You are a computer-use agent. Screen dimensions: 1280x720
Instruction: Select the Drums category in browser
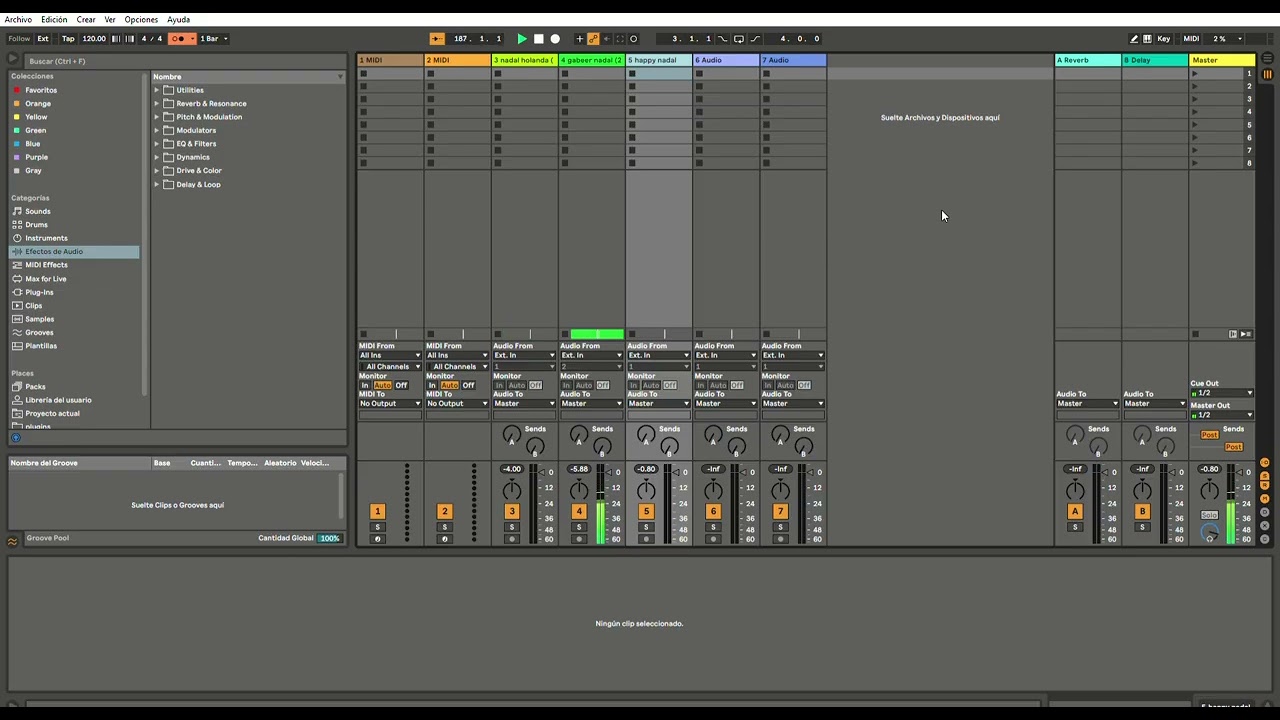click(36, 225)
